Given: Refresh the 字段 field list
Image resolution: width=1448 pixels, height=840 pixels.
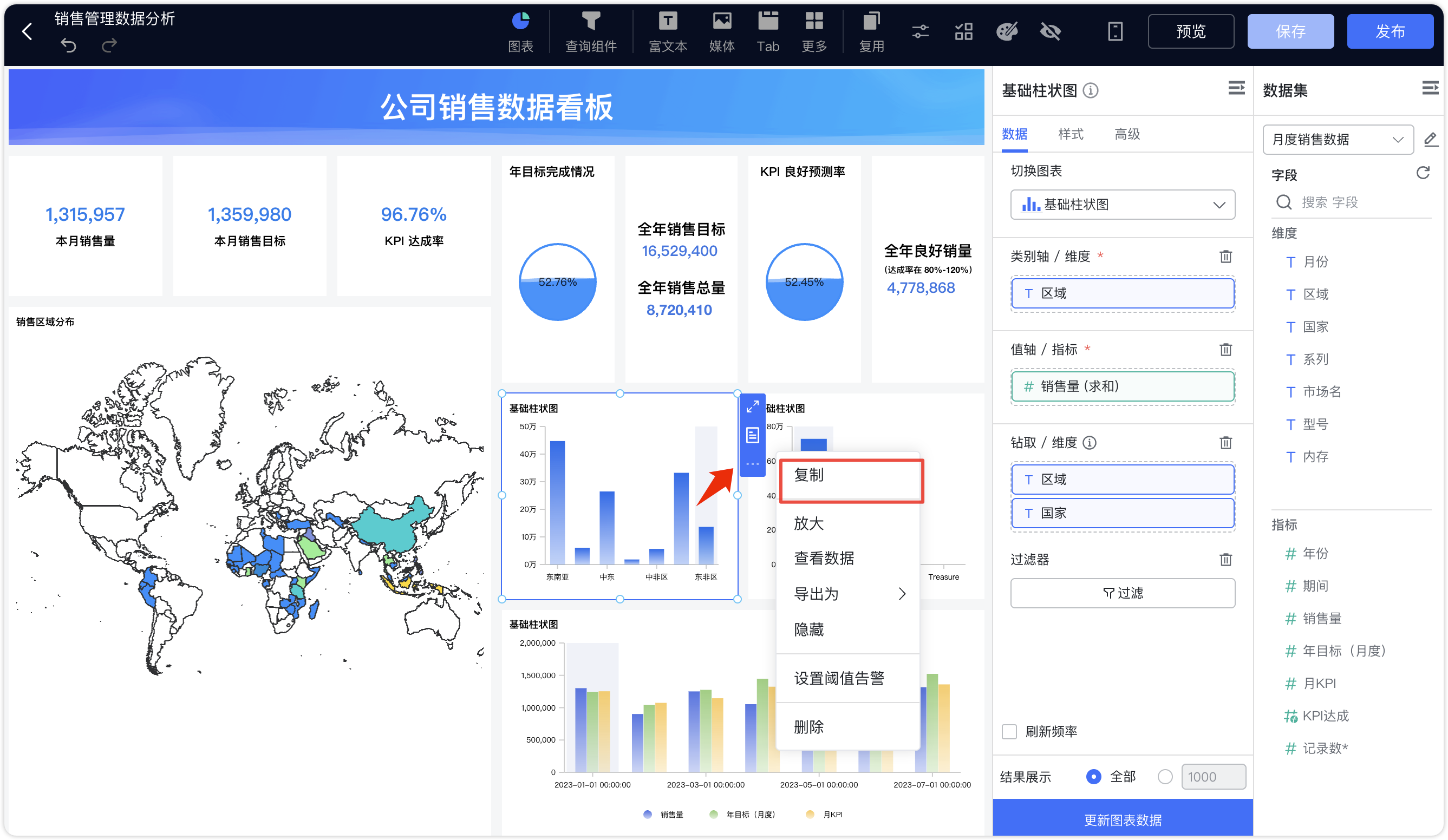Looking at the screenshot, I should coord(1422,173).
